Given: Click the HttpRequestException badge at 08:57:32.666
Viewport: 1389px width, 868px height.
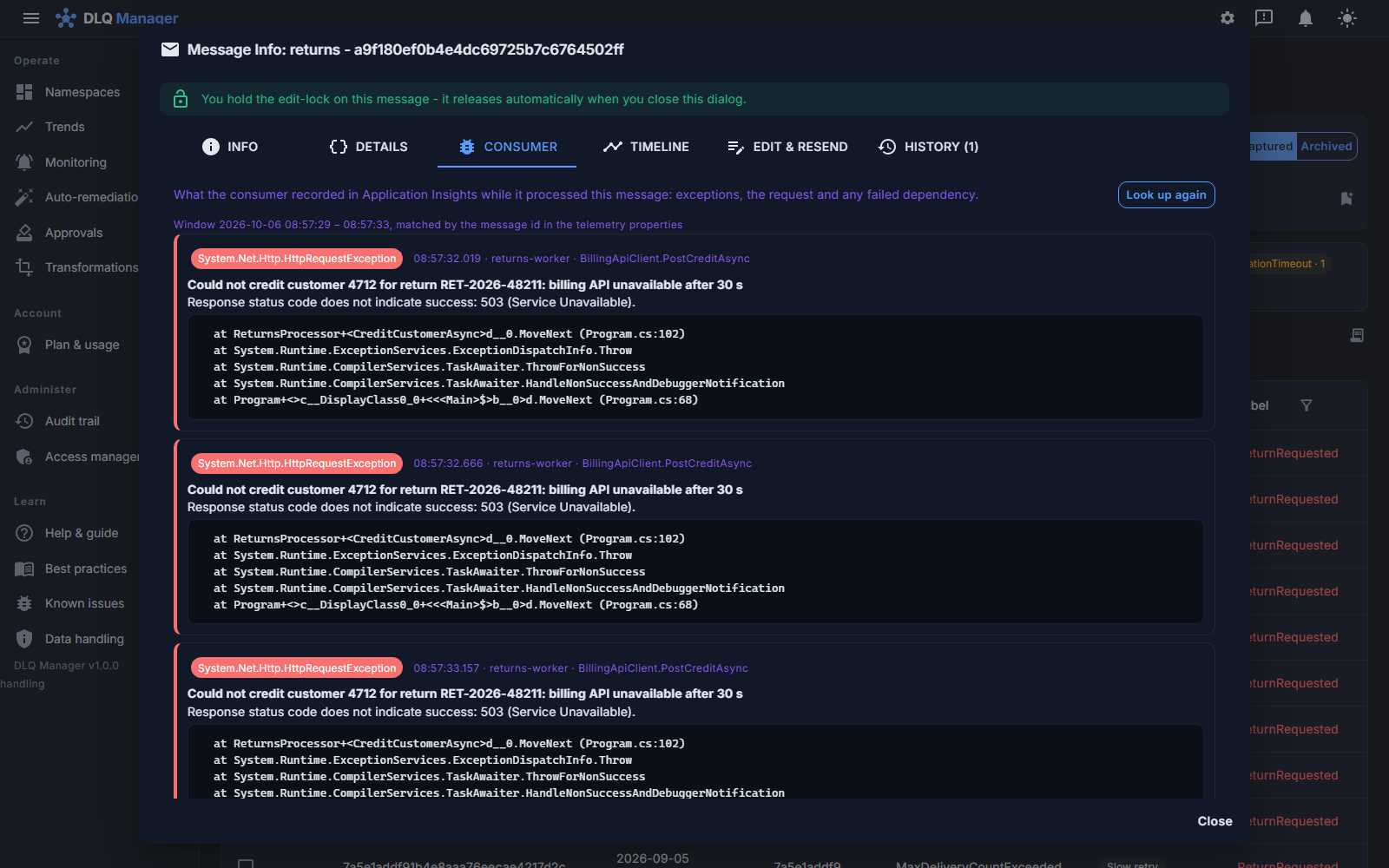Looking at the screenshot, I should tap(297, 464).
